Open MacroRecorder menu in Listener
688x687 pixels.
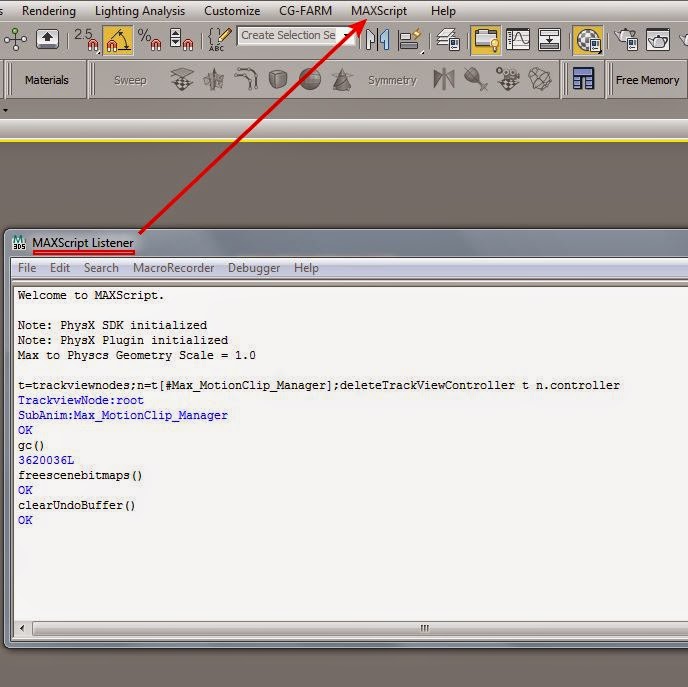pyautogui.click(x=174, y=268)
